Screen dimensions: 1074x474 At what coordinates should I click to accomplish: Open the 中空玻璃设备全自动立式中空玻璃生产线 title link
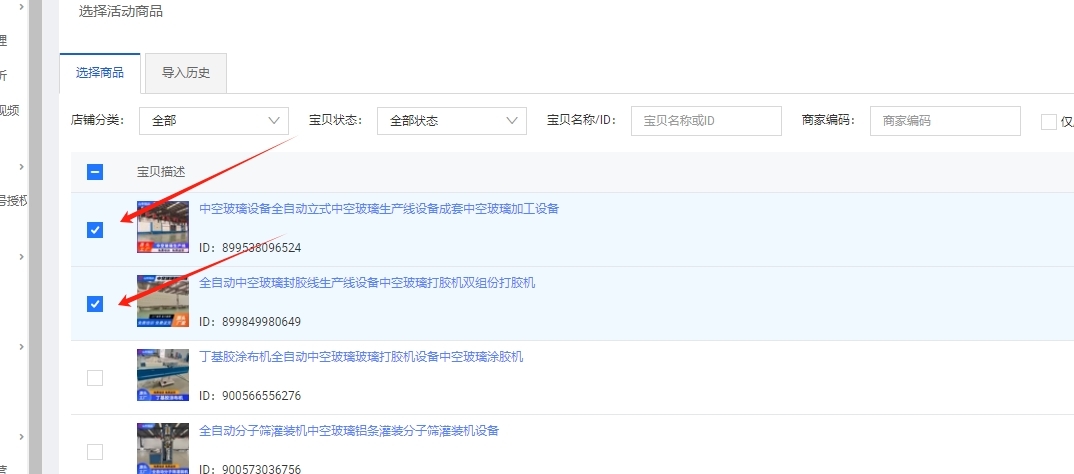[x=379, y=209]
